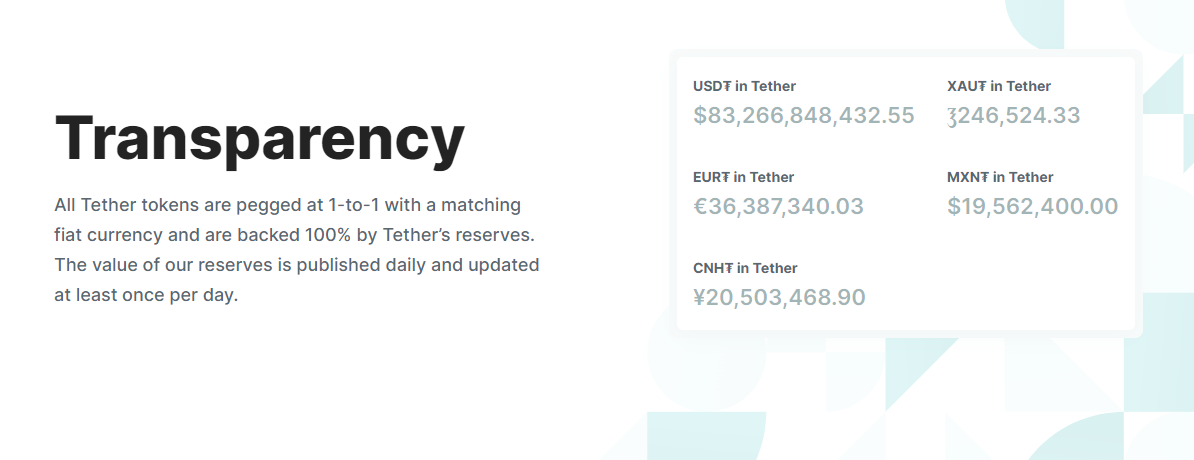Click the "Tether's reserves" phrase in the paragraph
The height and width of the screenshot is (460, 1194).
[x=464, y=236]
